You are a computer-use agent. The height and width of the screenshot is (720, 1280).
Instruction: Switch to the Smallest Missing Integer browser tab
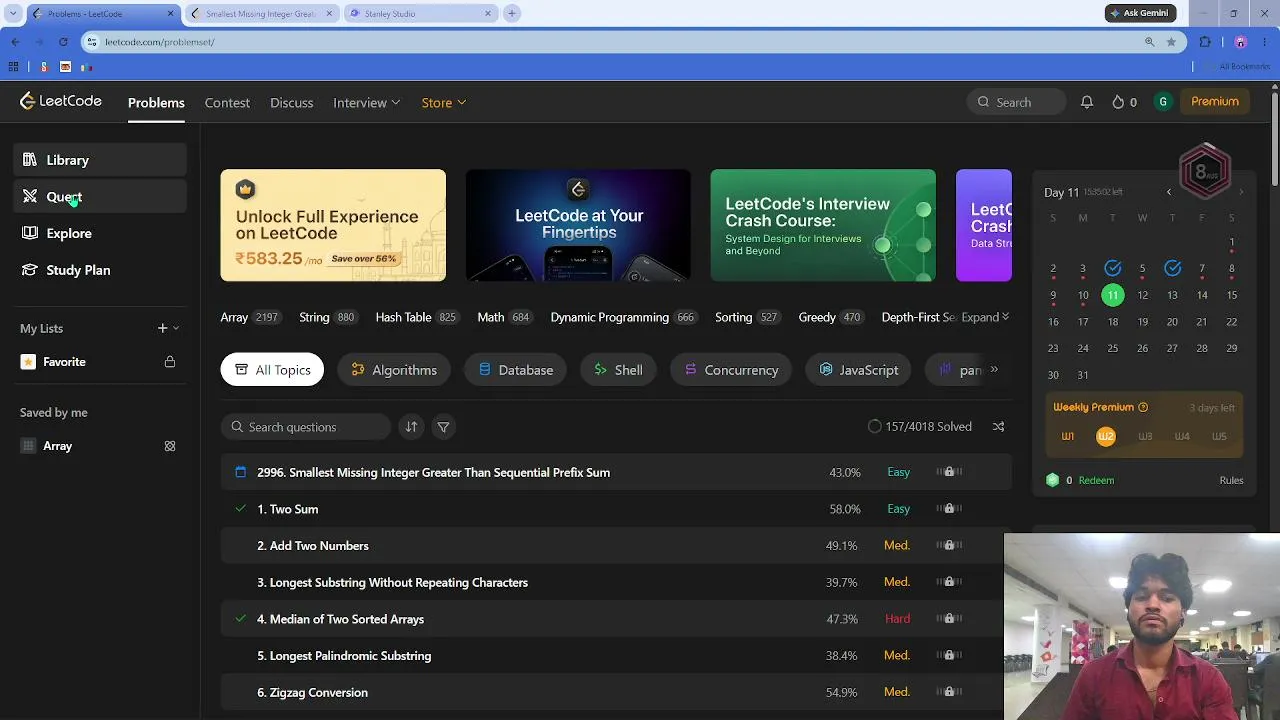[x=260, y=14]
